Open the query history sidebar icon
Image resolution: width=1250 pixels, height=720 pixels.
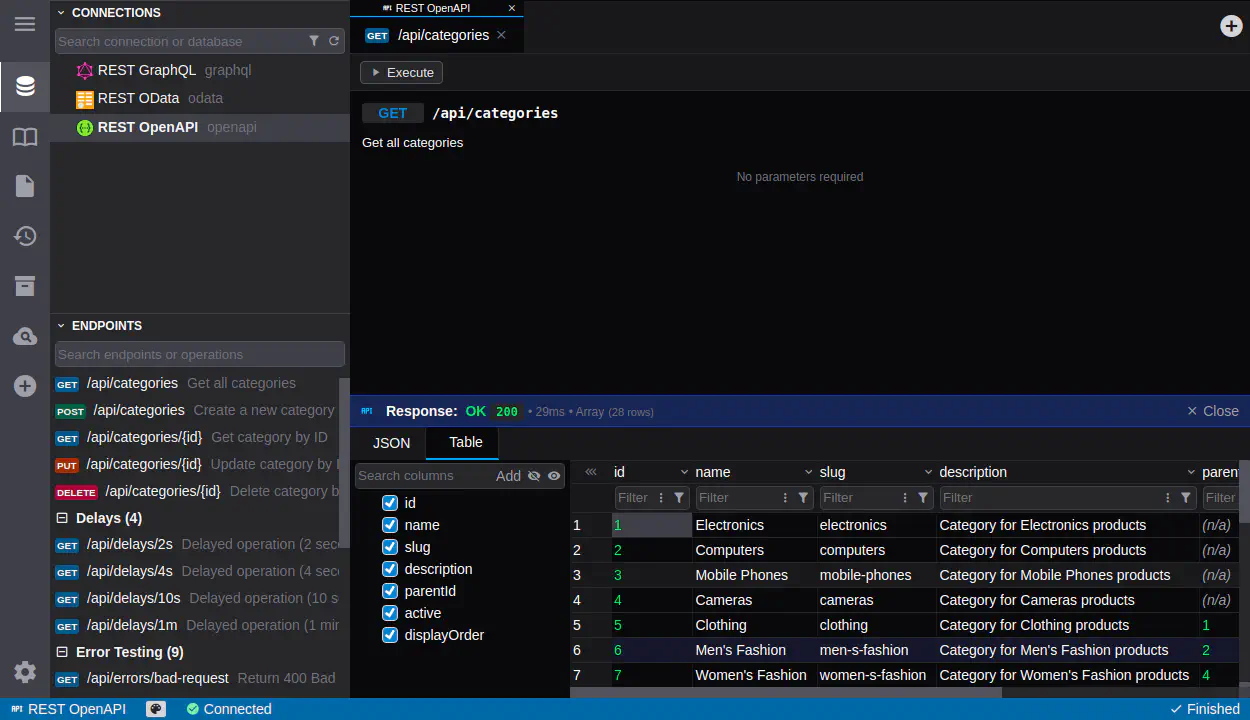click(x=25, y=236)
